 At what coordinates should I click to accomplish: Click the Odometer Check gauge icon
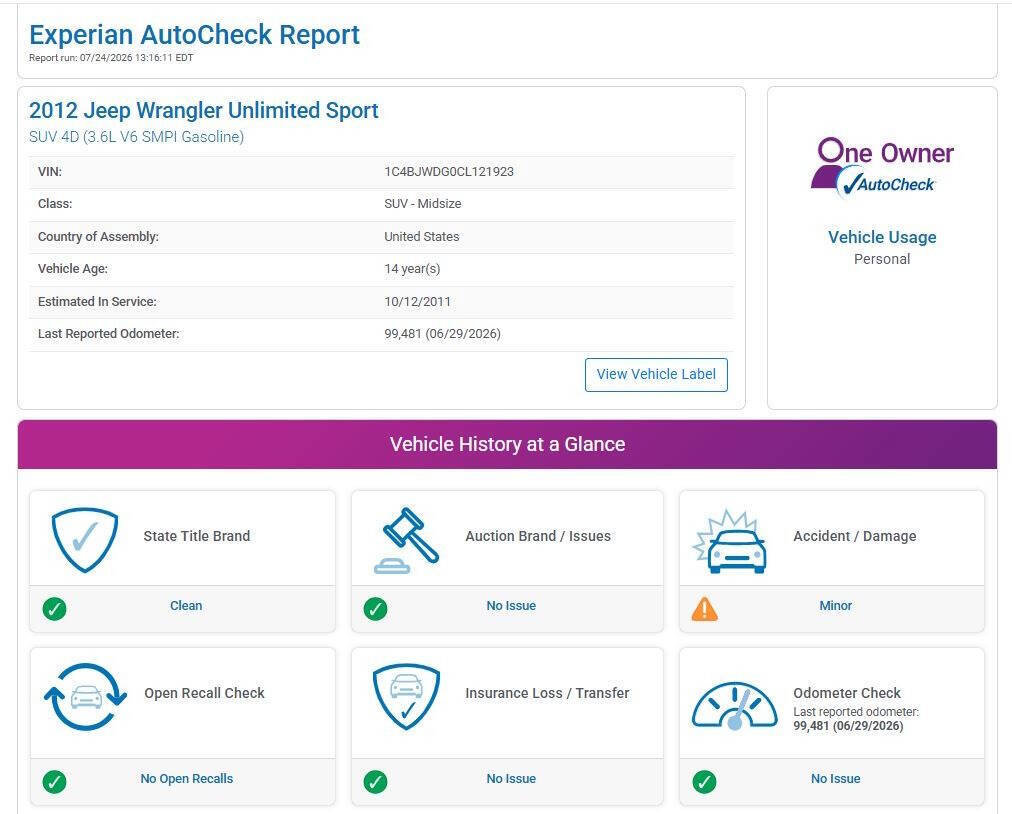[x=734, y=706]
